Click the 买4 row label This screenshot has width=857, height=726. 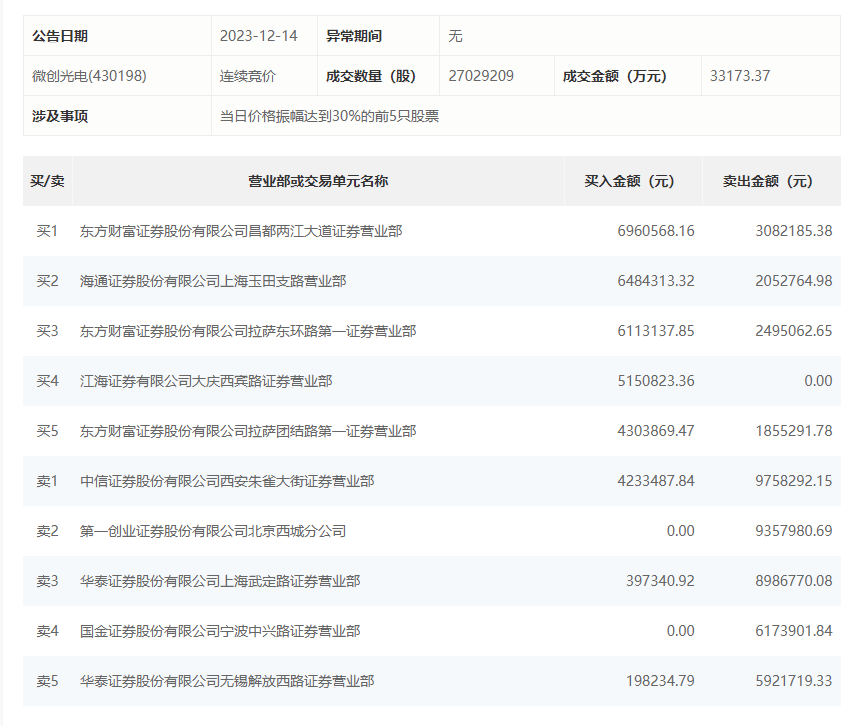47,381
